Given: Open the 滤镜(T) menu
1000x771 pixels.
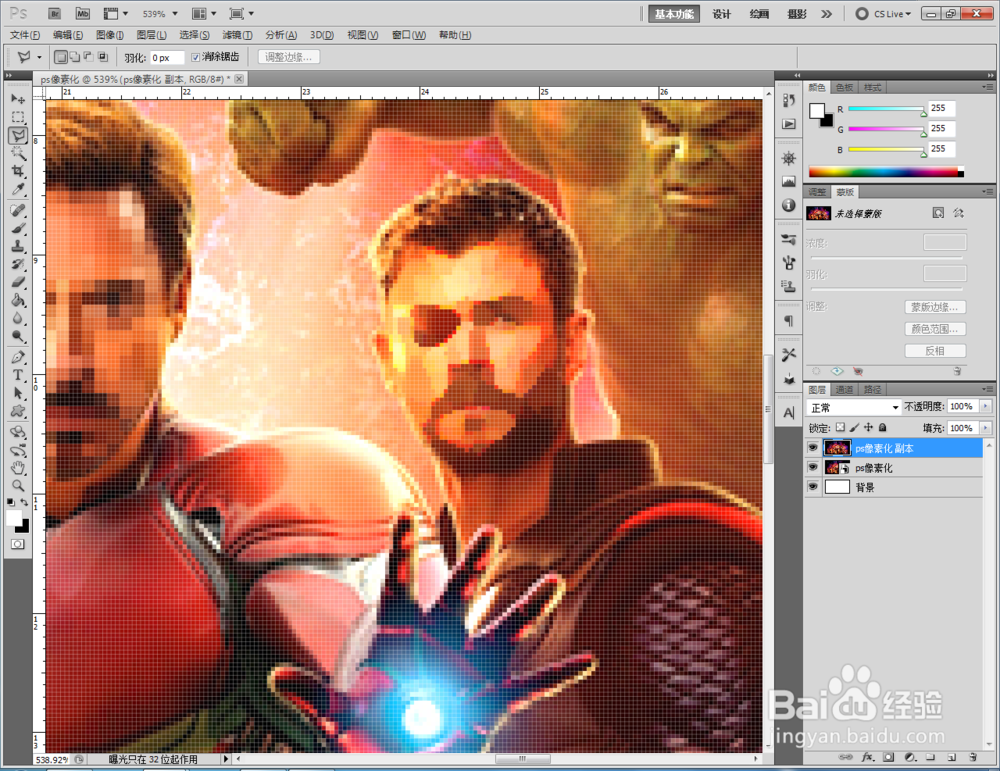Looking at the screenshot, I should [x=237, y=35].
